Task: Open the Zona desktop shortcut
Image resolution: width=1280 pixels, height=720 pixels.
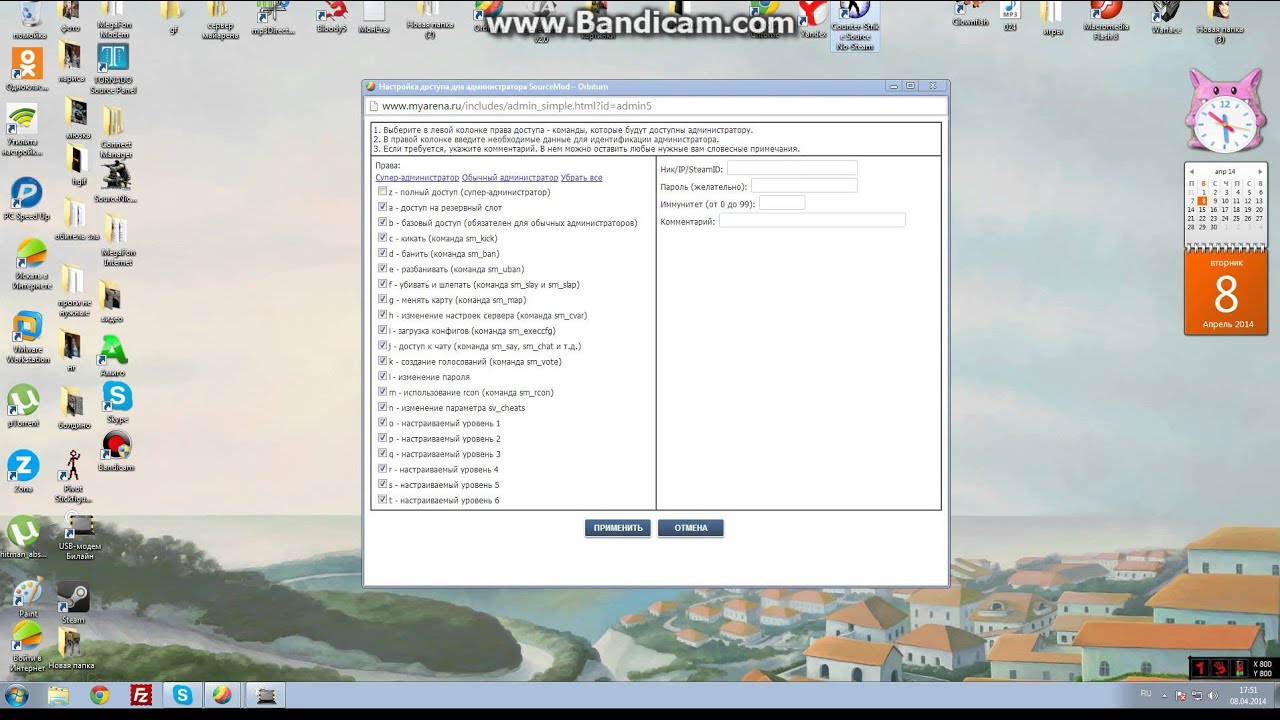Action: point(24,470)
